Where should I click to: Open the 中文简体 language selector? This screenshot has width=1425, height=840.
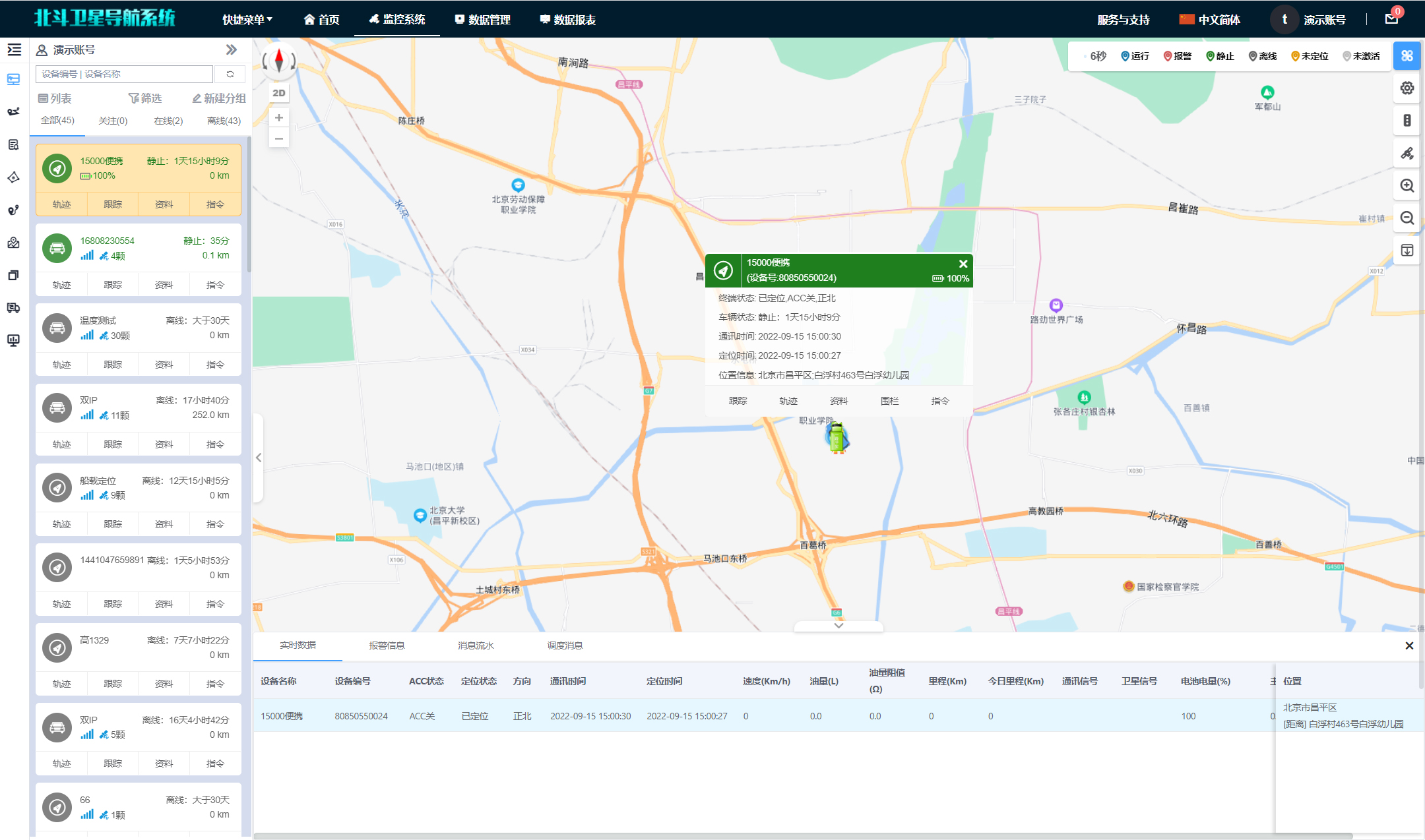1210,20
